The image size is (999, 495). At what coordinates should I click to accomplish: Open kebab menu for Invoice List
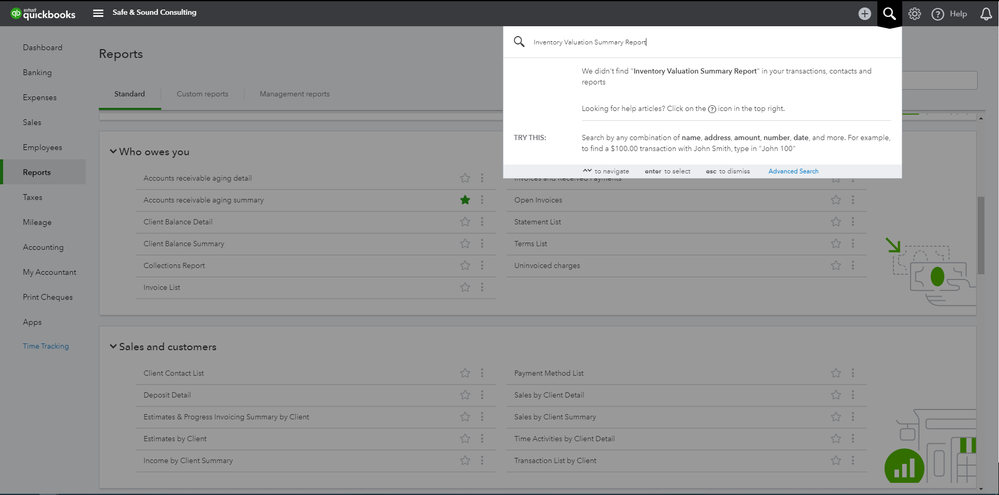coord(482,288)
